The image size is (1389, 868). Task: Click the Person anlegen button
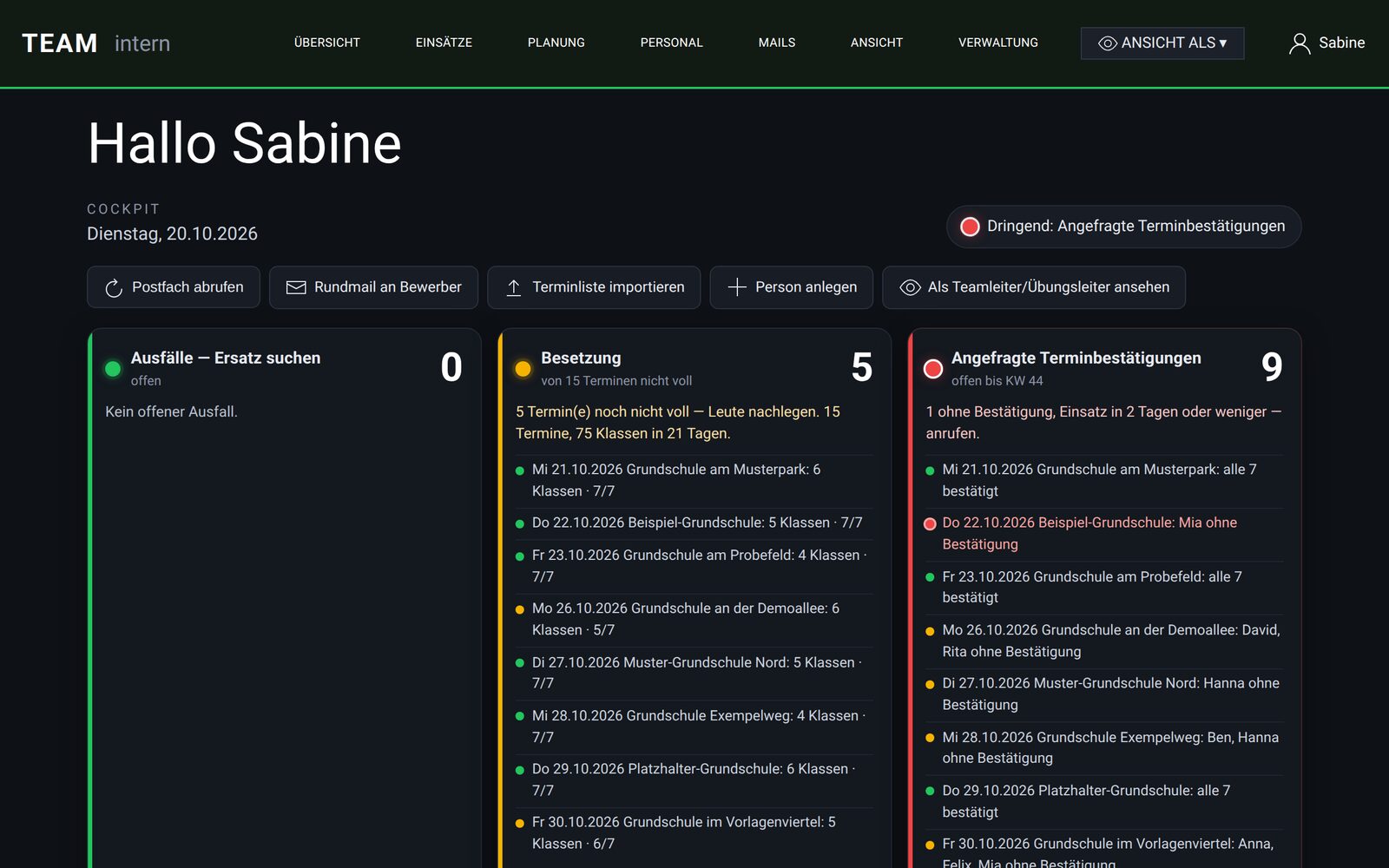792,287
